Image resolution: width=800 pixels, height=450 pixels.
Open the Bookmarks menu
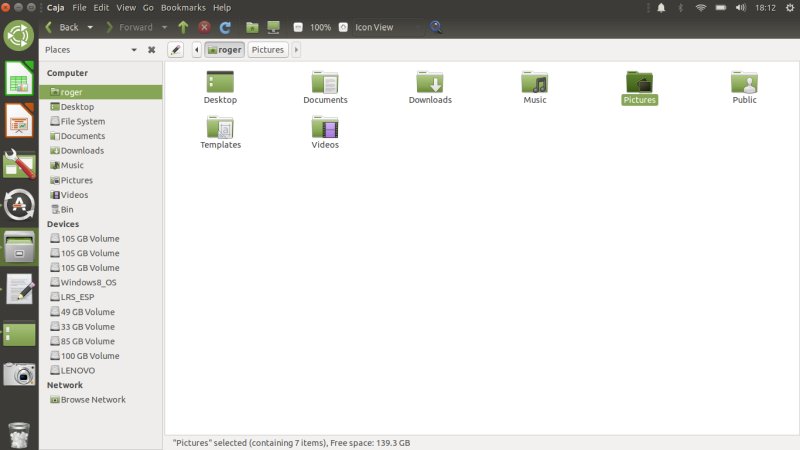183,8
